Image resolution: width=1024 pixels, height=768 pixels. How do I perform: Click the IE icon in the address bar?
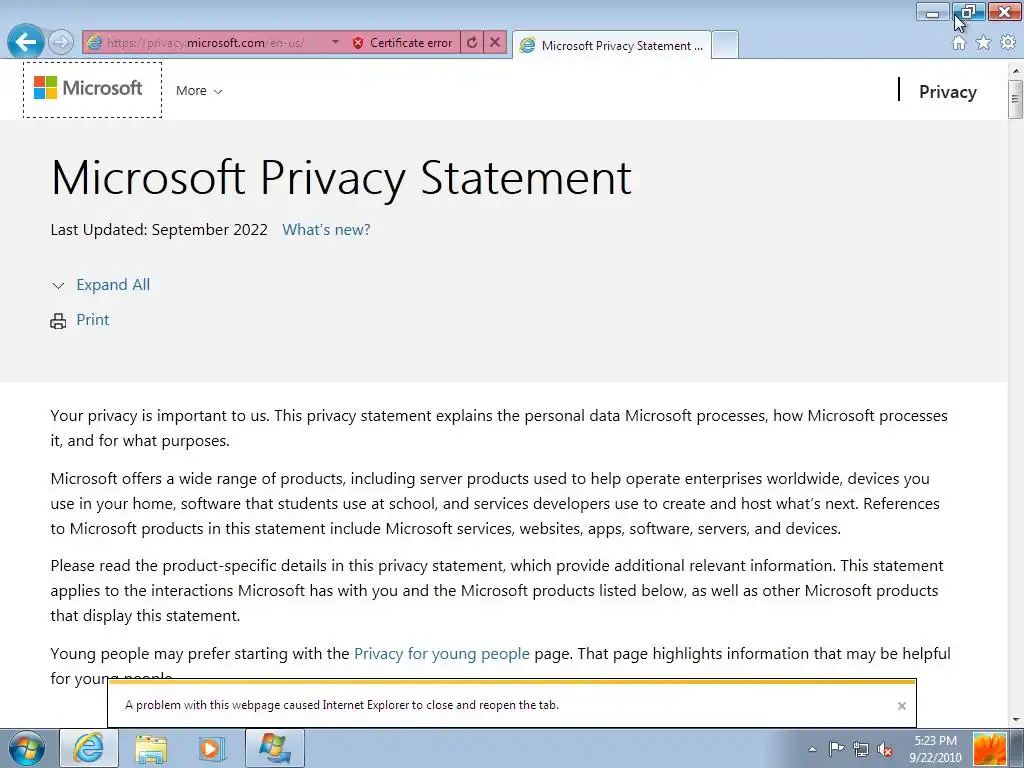click(x=95, y=42)
